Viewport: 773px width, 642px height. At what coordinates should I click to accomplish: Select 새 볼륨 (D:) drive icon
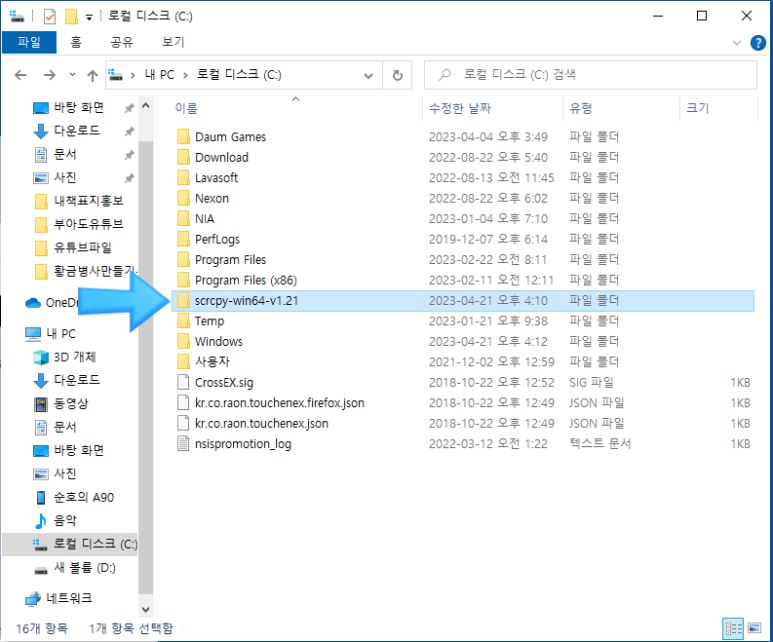(41, 569)
